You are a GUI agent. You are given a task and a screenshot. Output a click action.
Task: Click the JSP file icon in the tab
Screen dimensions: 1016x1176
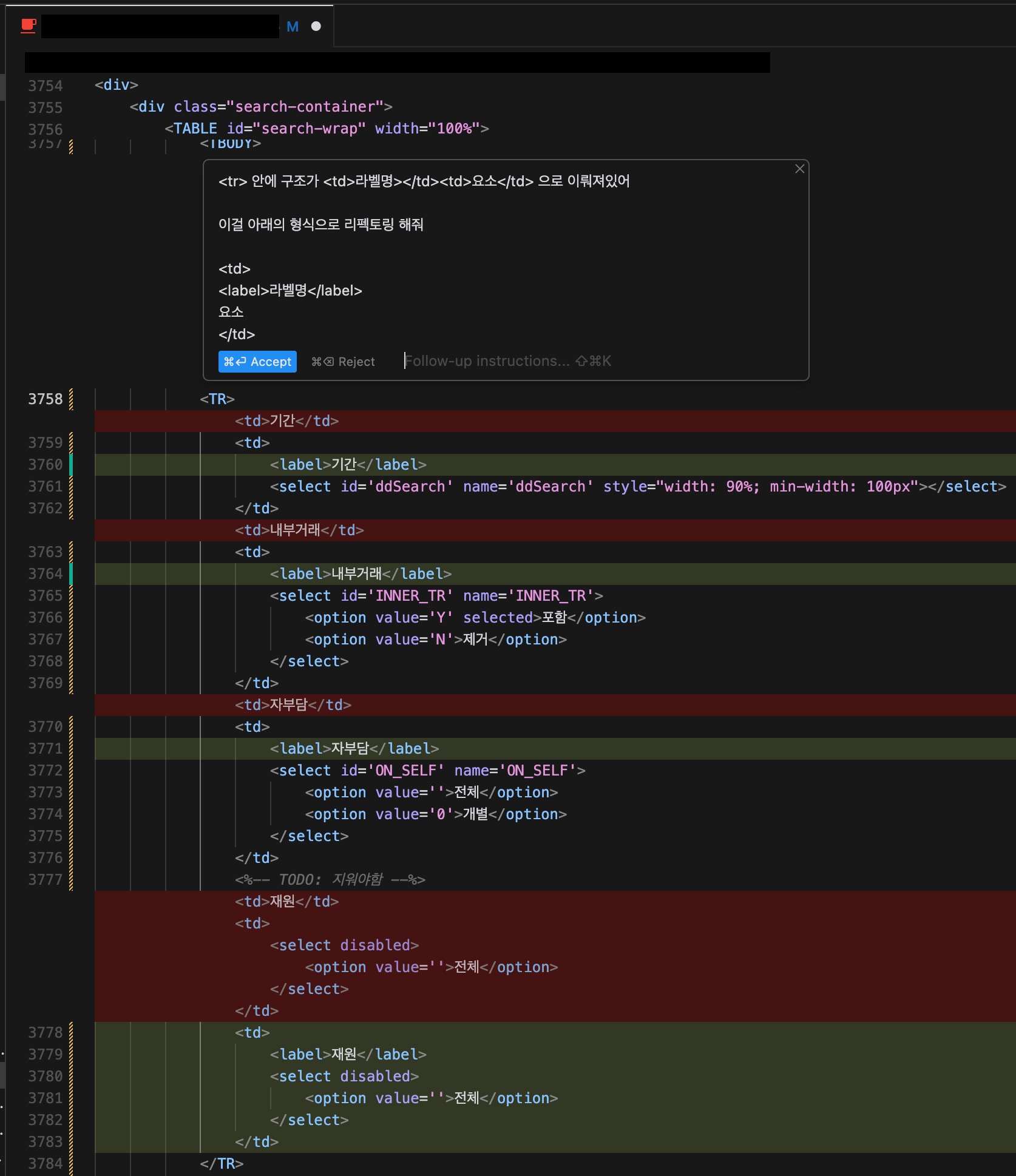click(28, 26)
